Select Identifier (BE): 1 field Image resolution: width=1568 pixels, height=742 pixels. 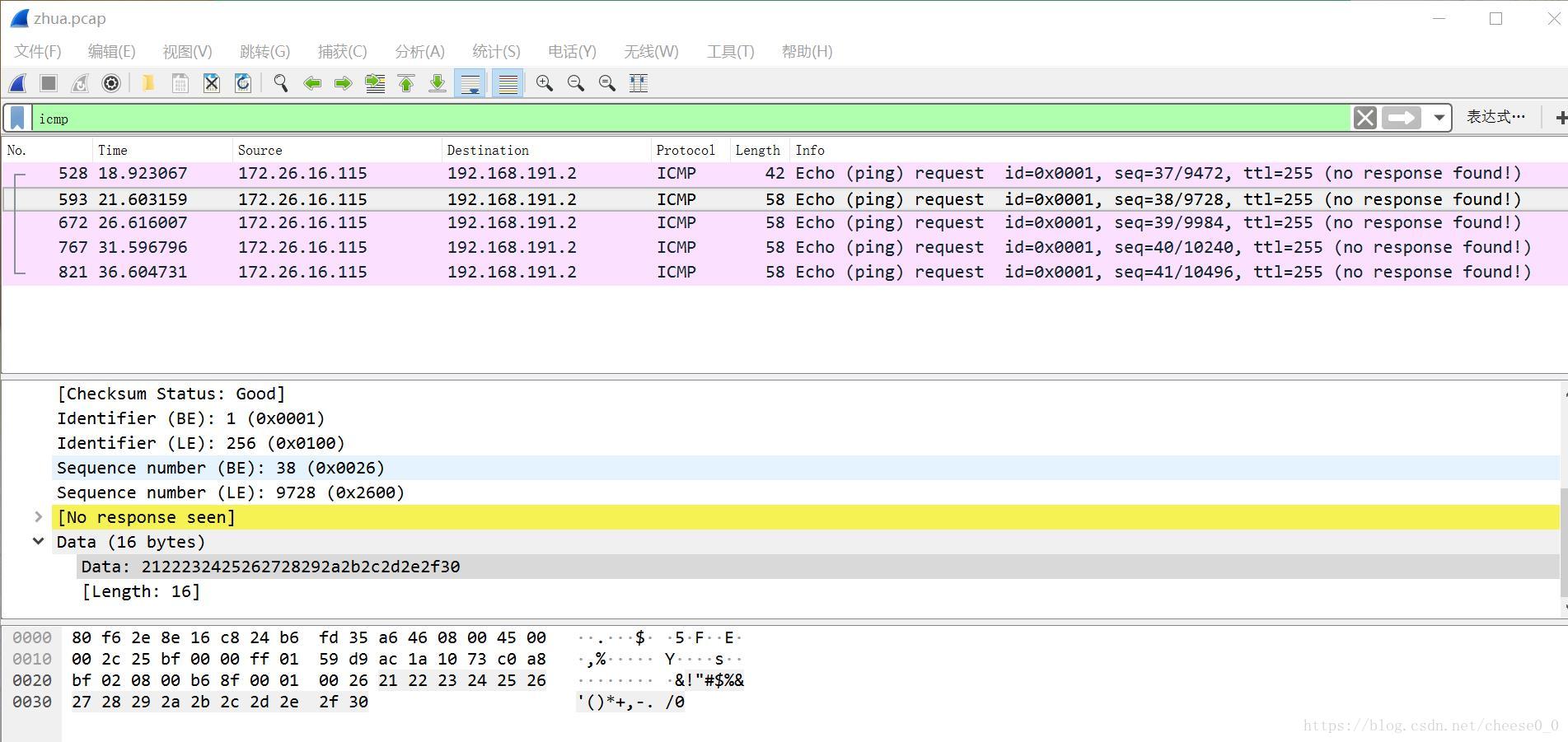190,418
